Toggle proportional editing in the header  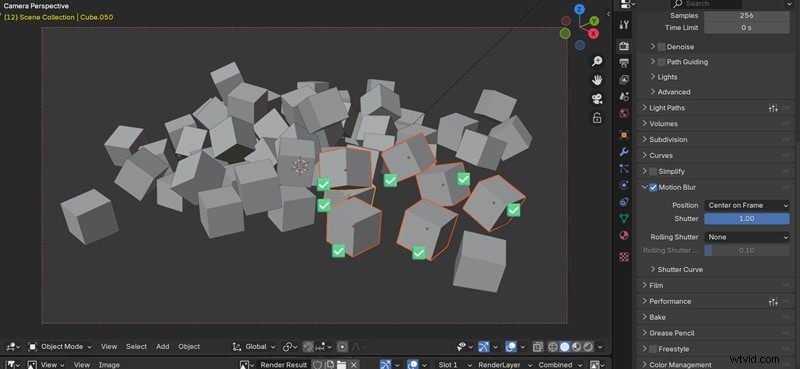[342, 347]
